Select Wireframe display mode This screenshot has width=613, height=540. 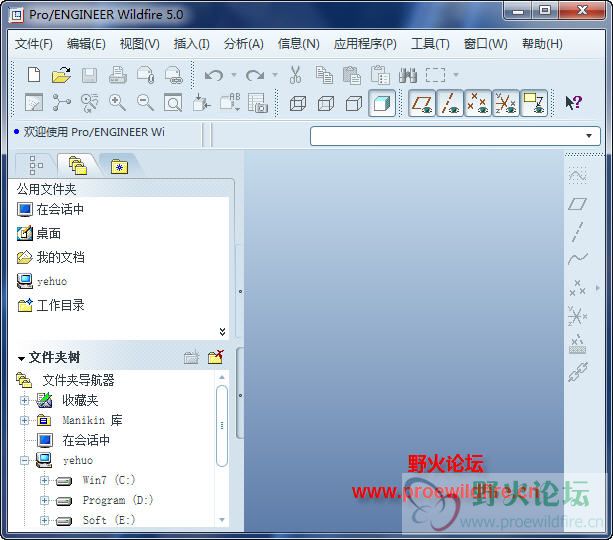(x=298, y=104)
